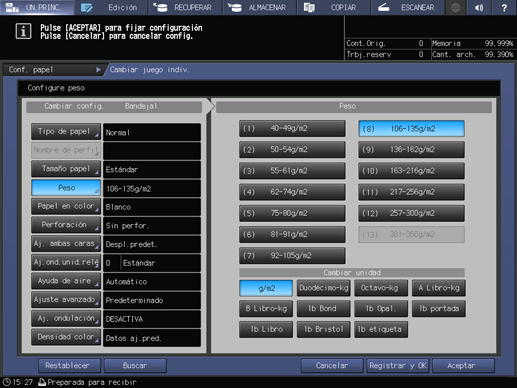Select the Peso setting button
This screenshot has height=388, width=517.
pos(66,188)
